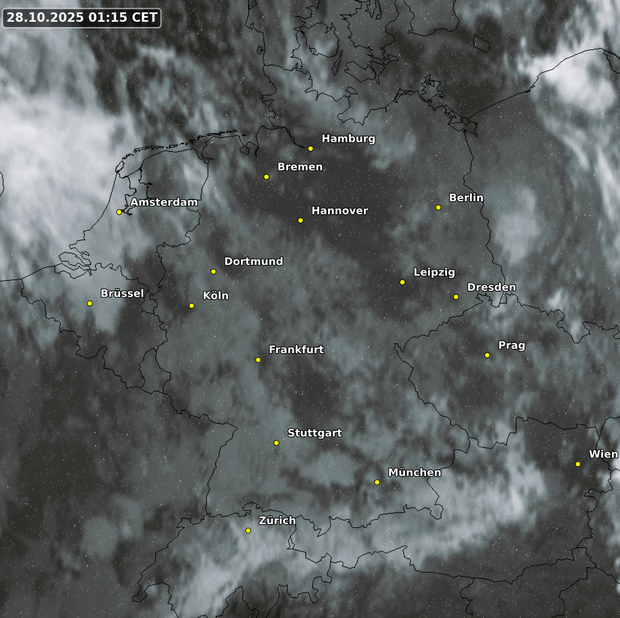The height and width of the screenshot is (618, 620).
Task: Select the yellow marker for Berlin
Action: pyautogui.click(x=438, y=207)
